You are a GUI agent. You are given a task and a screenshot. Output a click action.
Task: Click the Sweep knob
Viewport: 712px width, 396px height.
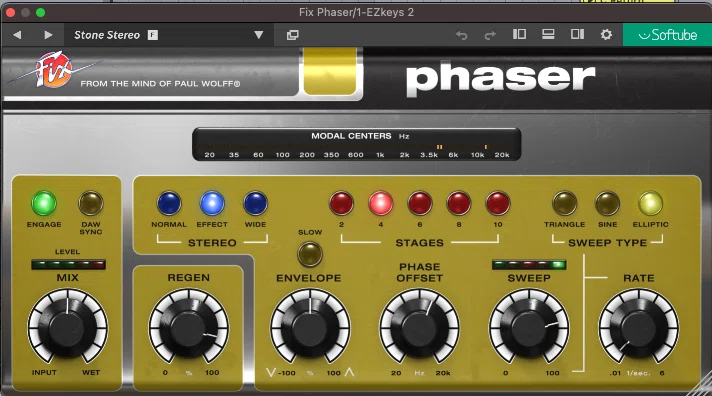(529, 327)
